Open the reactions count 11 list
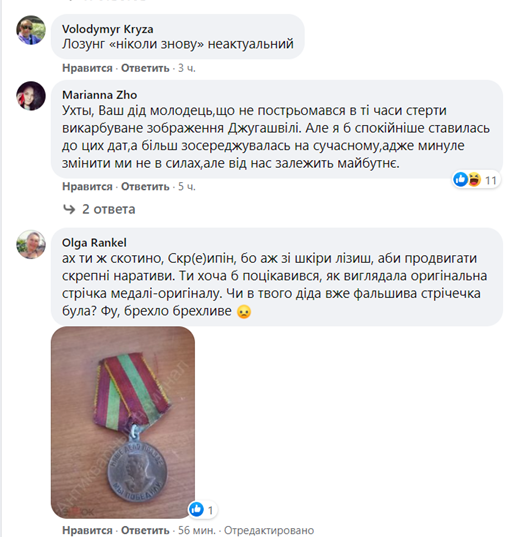 (x=491, y=180)
